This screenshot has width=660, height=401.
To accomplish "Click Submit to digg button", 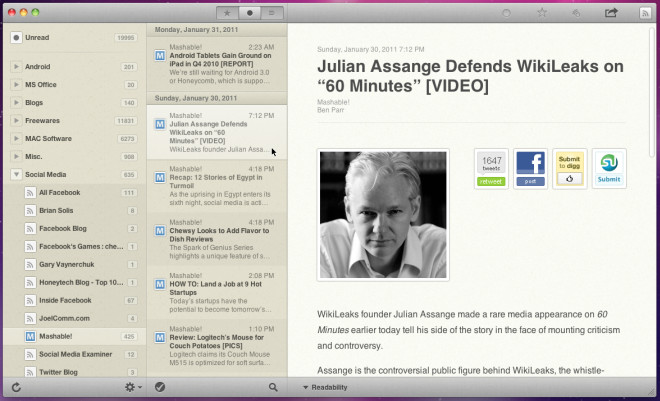I will (570, 169).
